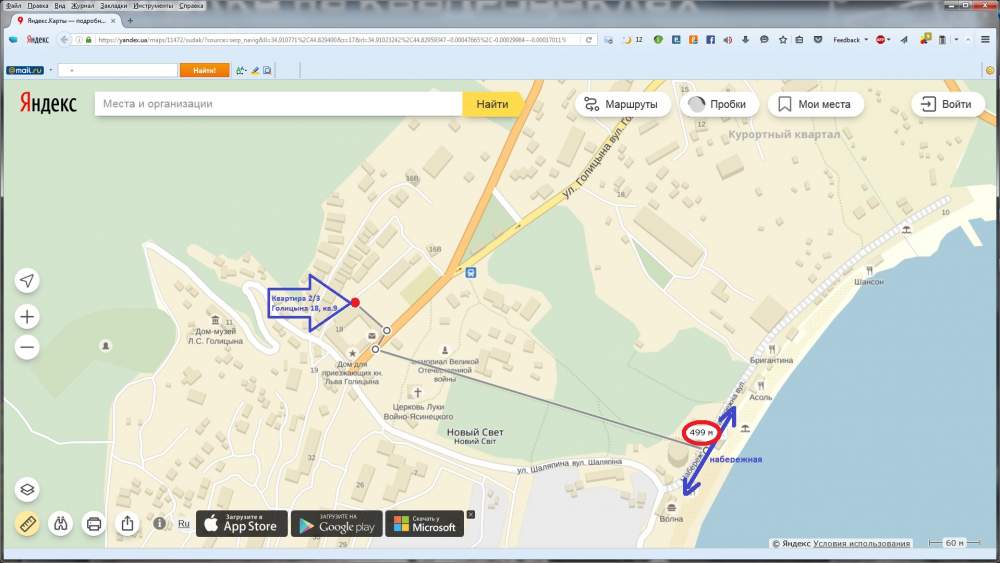The width and height of the screenshot is (1000, 563).
Task: Open Мои места bookmarks
Action: [x=816, y=105]
